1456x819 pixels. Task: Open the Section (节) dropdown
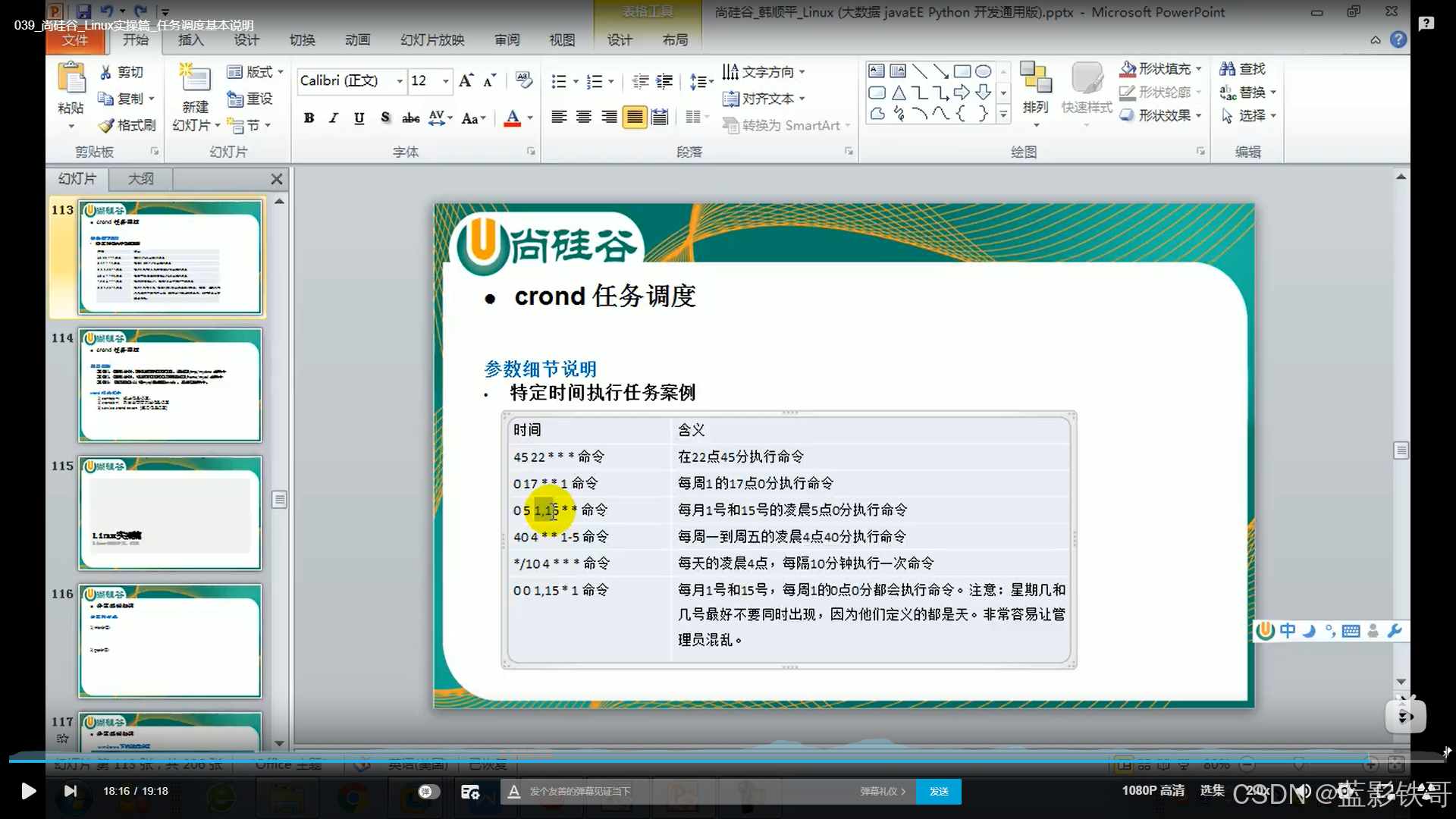point(249,125)
